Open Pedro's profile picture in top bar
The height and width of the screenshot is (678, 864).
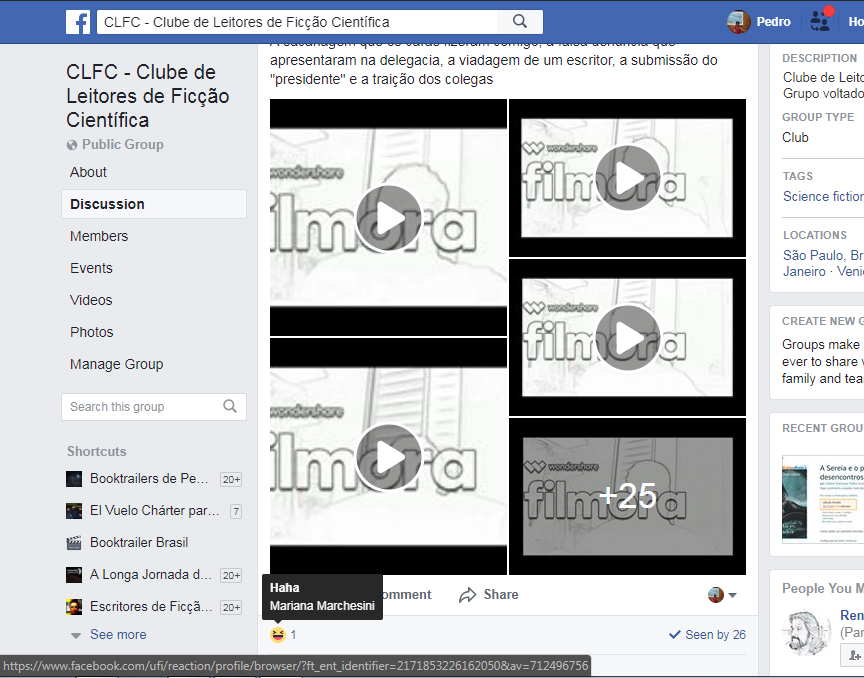pyautogui.click(x=738, y=22)
